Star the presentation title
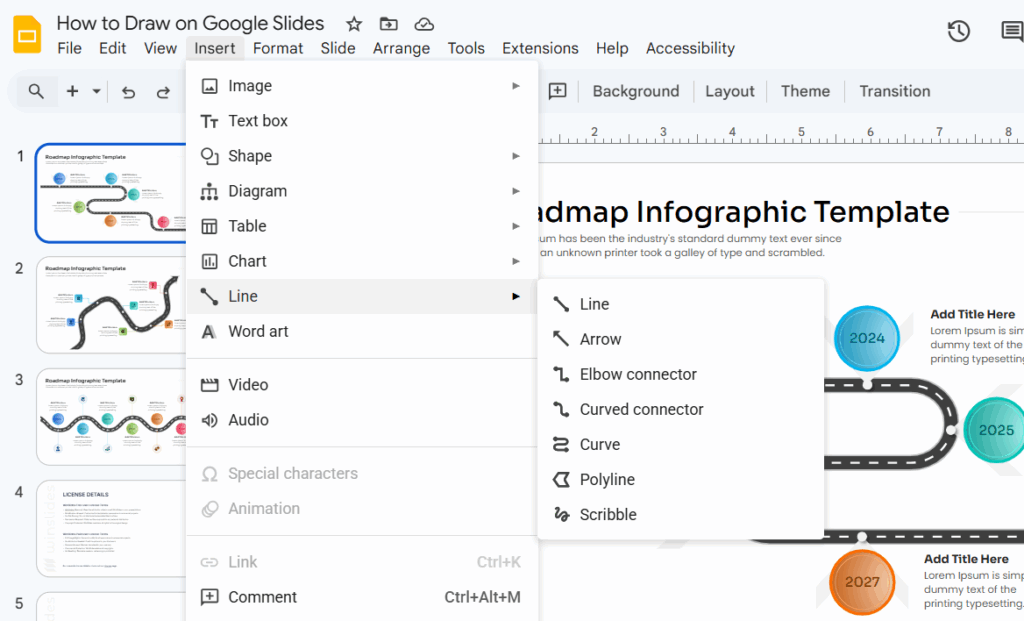Screen dimensions: 1024x621 (x=354, y=24)
